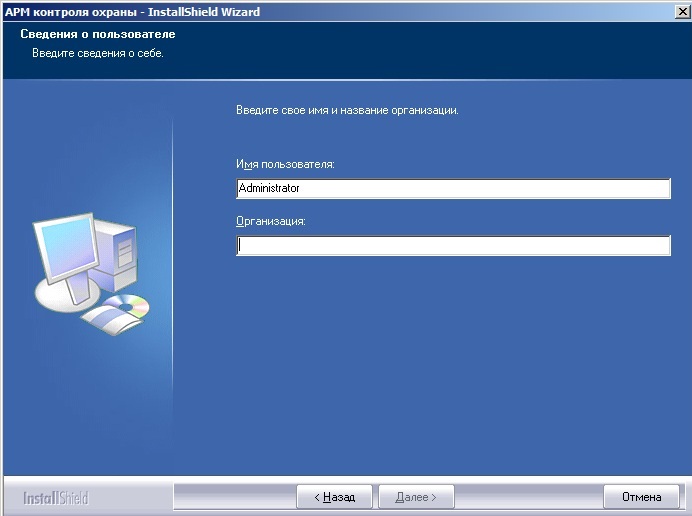This screenshot has width=692, height=516.
Task: Click the computer and CD setup image
Action: point(91,274)
